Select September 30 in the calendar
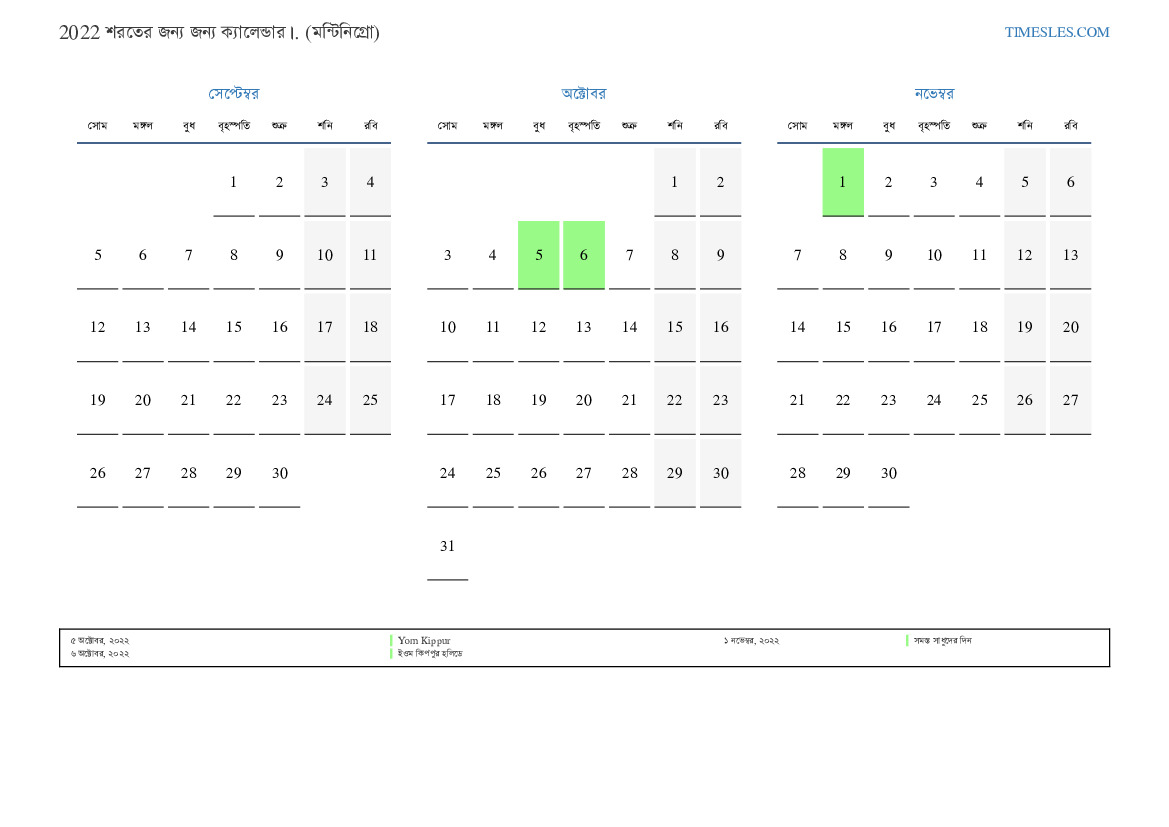Image resolution: width=1169 pixels, height=827 pixels. pos(279,473)
